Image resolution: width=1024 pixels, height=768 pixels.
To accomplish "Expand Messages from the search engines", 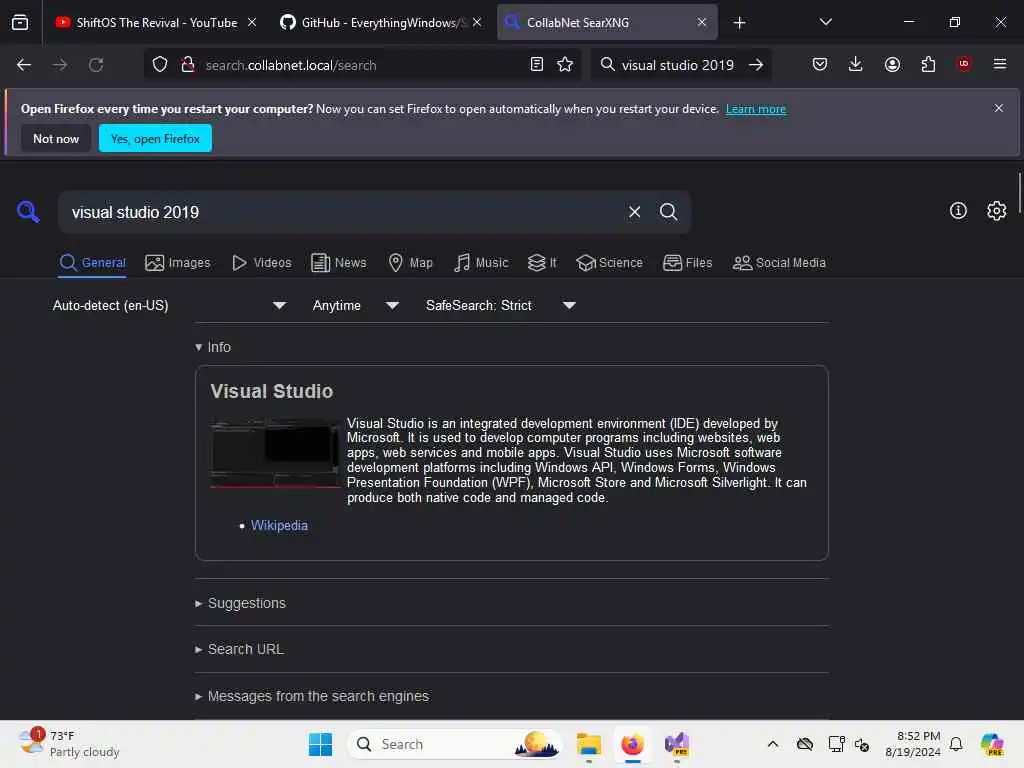I will click(x=312, y=696).
